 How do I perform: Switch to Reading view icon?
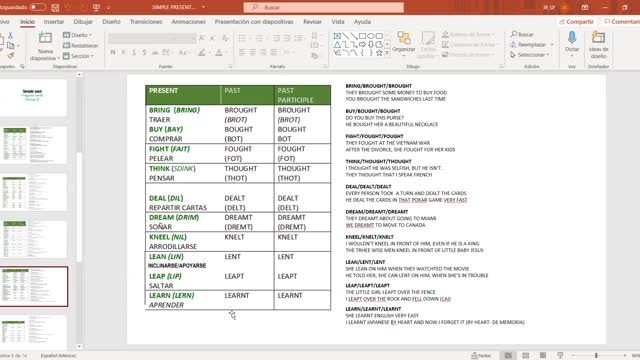pos(543,356)
